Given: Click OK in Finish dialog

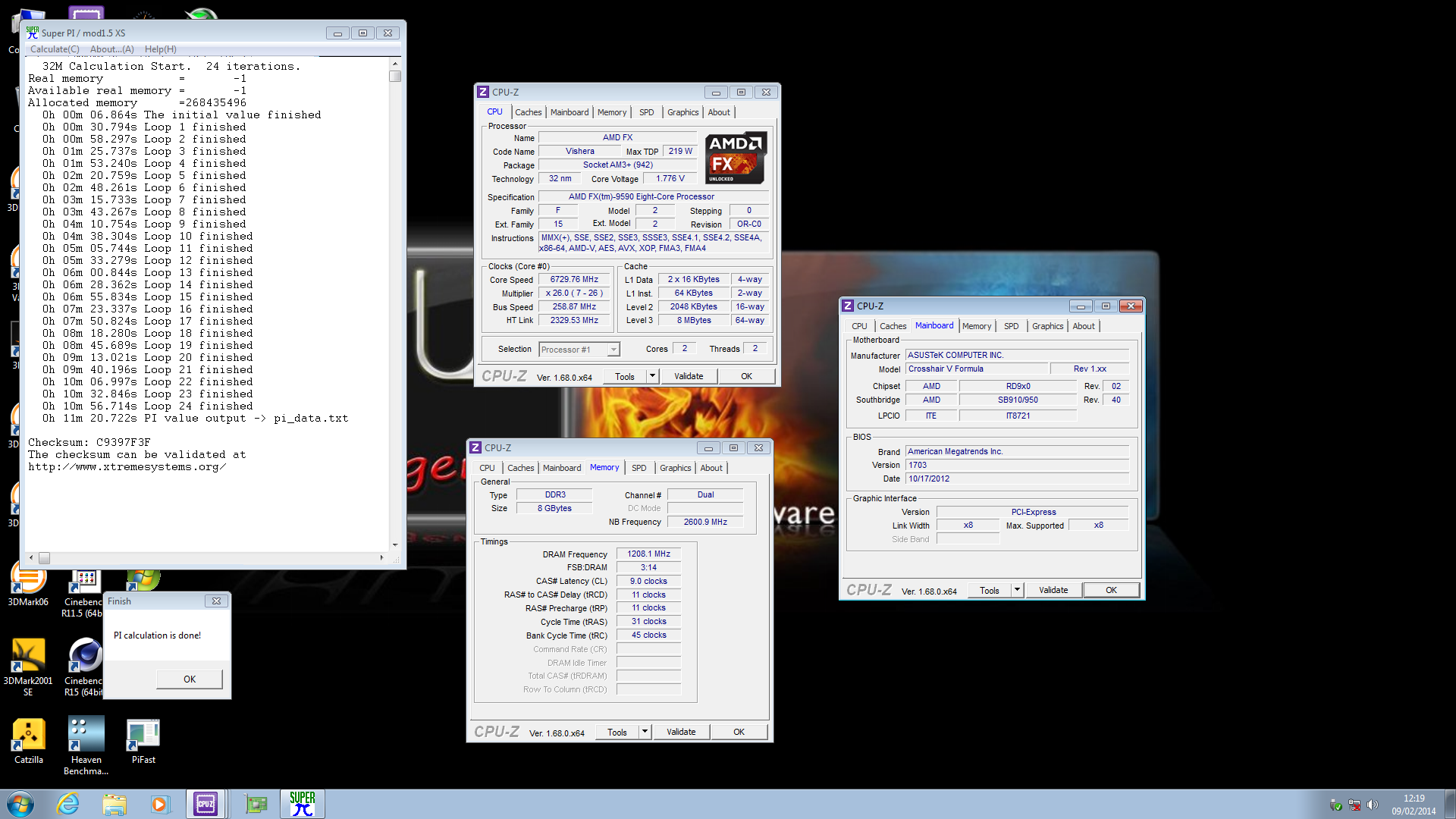Looking at the screenshot, I should point(190,679).
